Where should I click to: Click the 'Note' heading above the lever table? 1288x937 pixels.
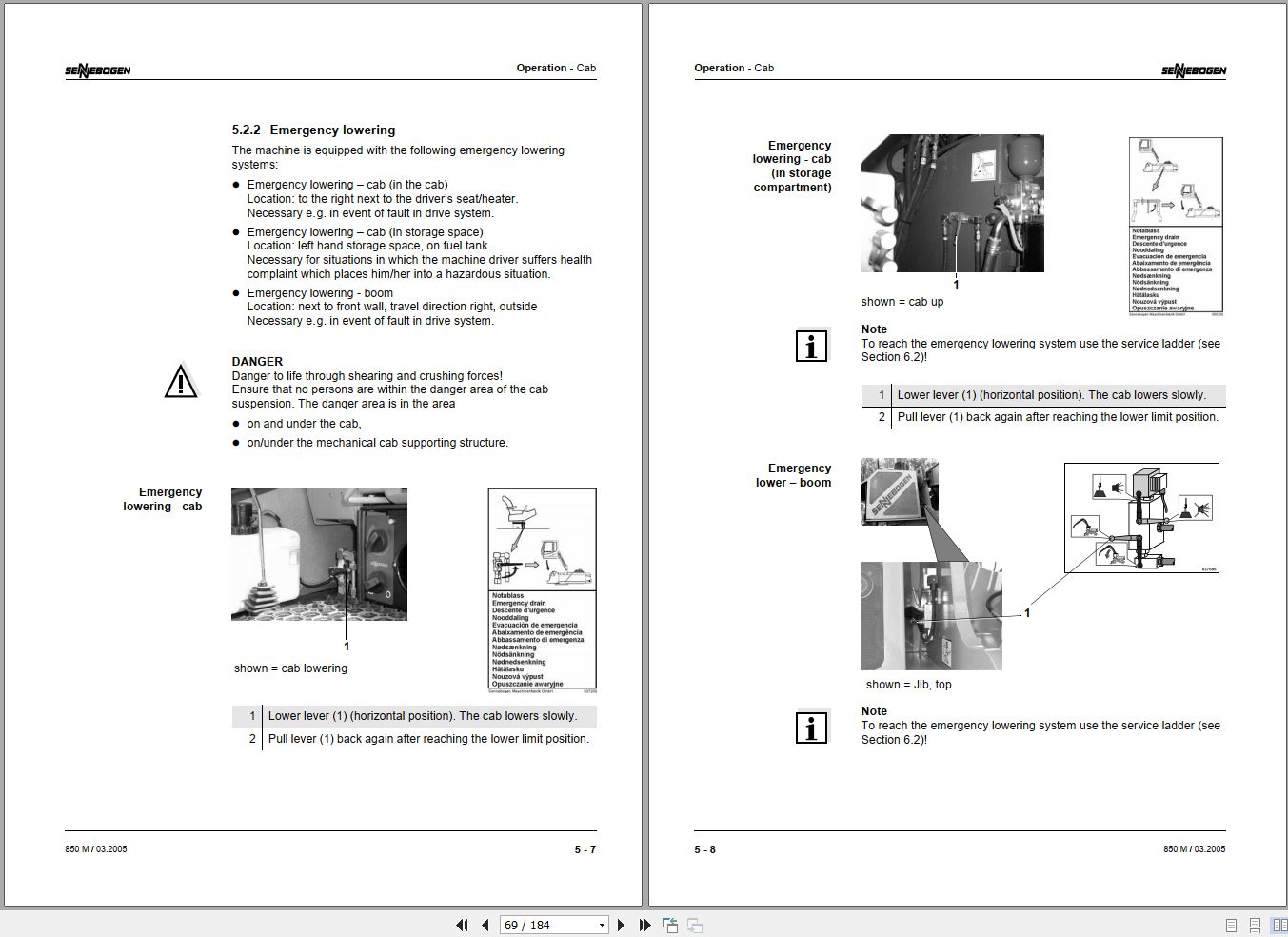[874, 329]
